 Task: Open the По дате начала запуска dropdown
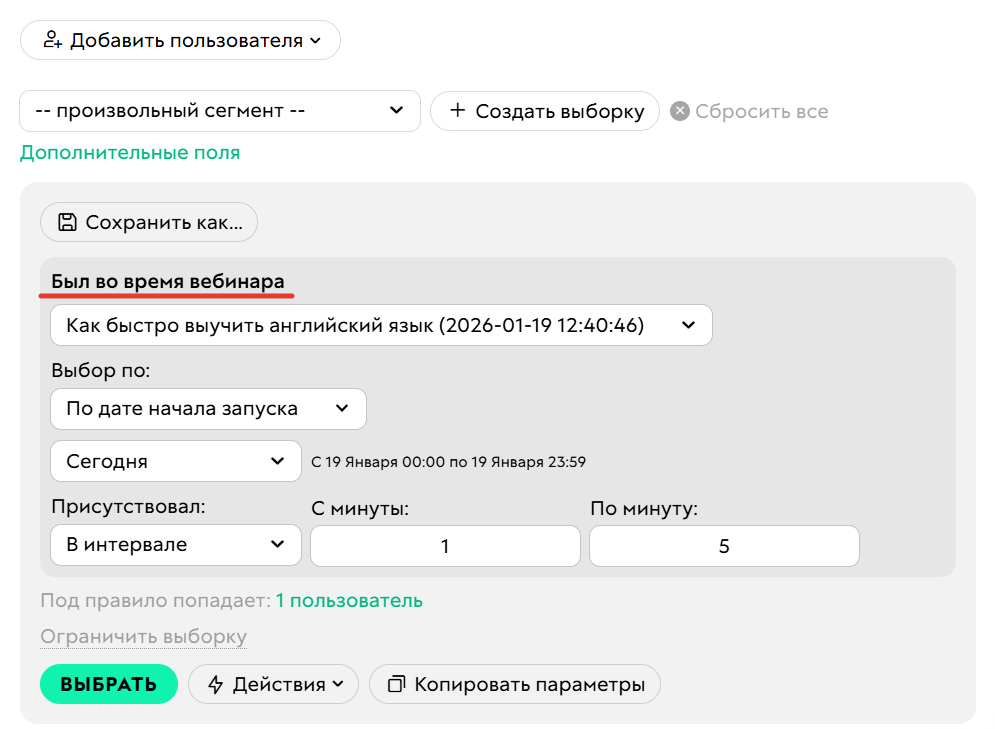pos(208,408)
